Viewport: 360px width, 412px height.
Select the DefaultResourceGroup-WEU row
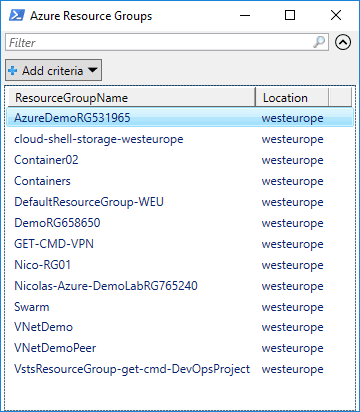click(x=180, y=202)
